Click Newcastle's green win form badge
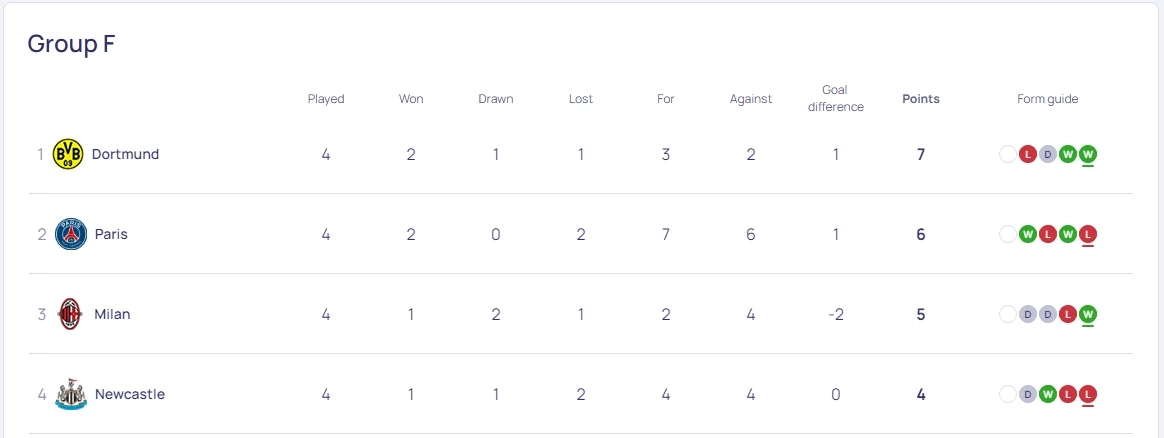The height and width of the screenshot is (438, 1164). [x=1048, y=394]
